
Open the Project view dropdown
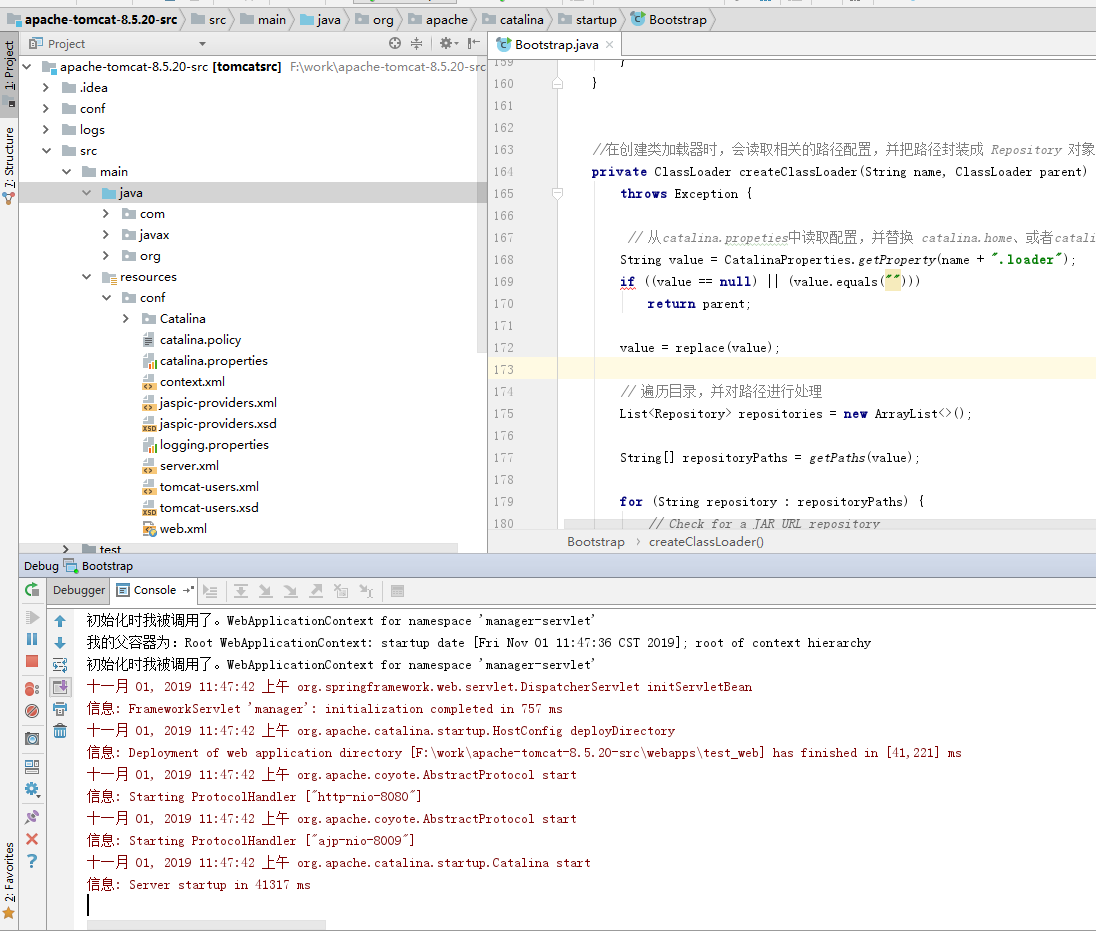[x=202, y=44]
